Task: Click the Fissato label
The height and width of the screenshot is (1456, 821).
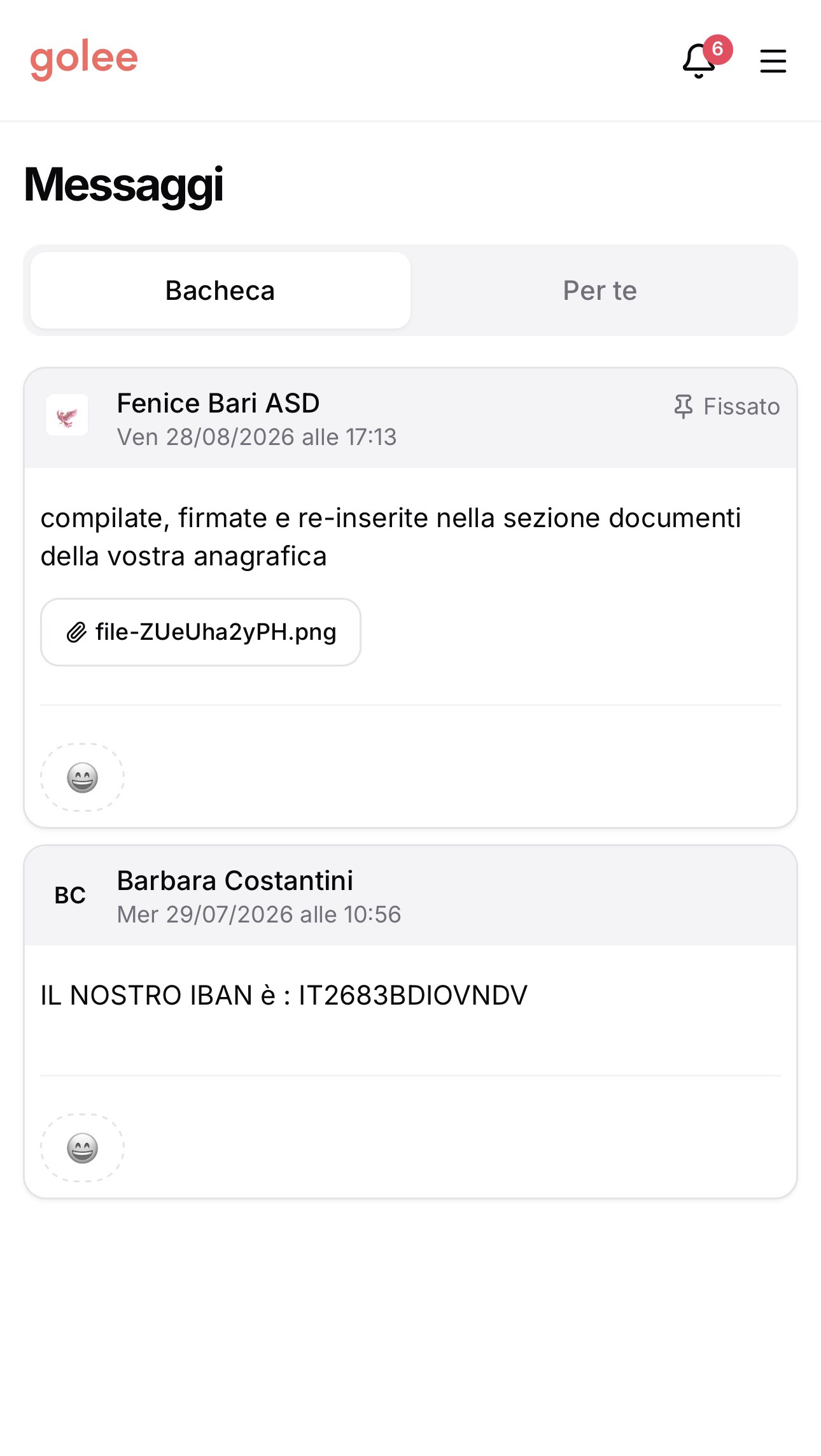Action: pyautogui.click(x=741, y=406)
